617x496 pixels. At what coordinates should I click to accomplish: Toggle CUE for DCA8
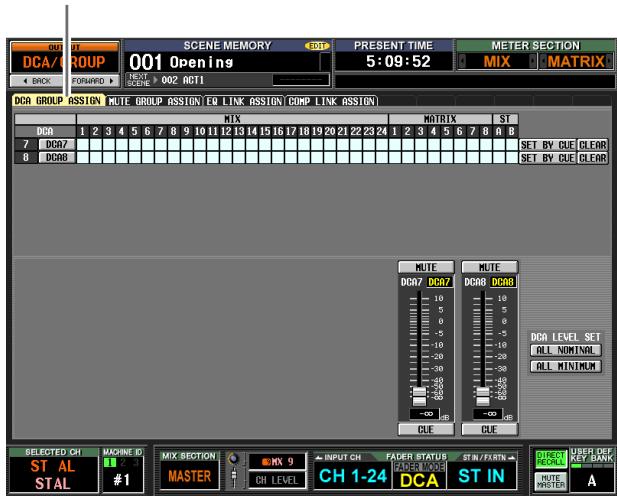(490, 429)
